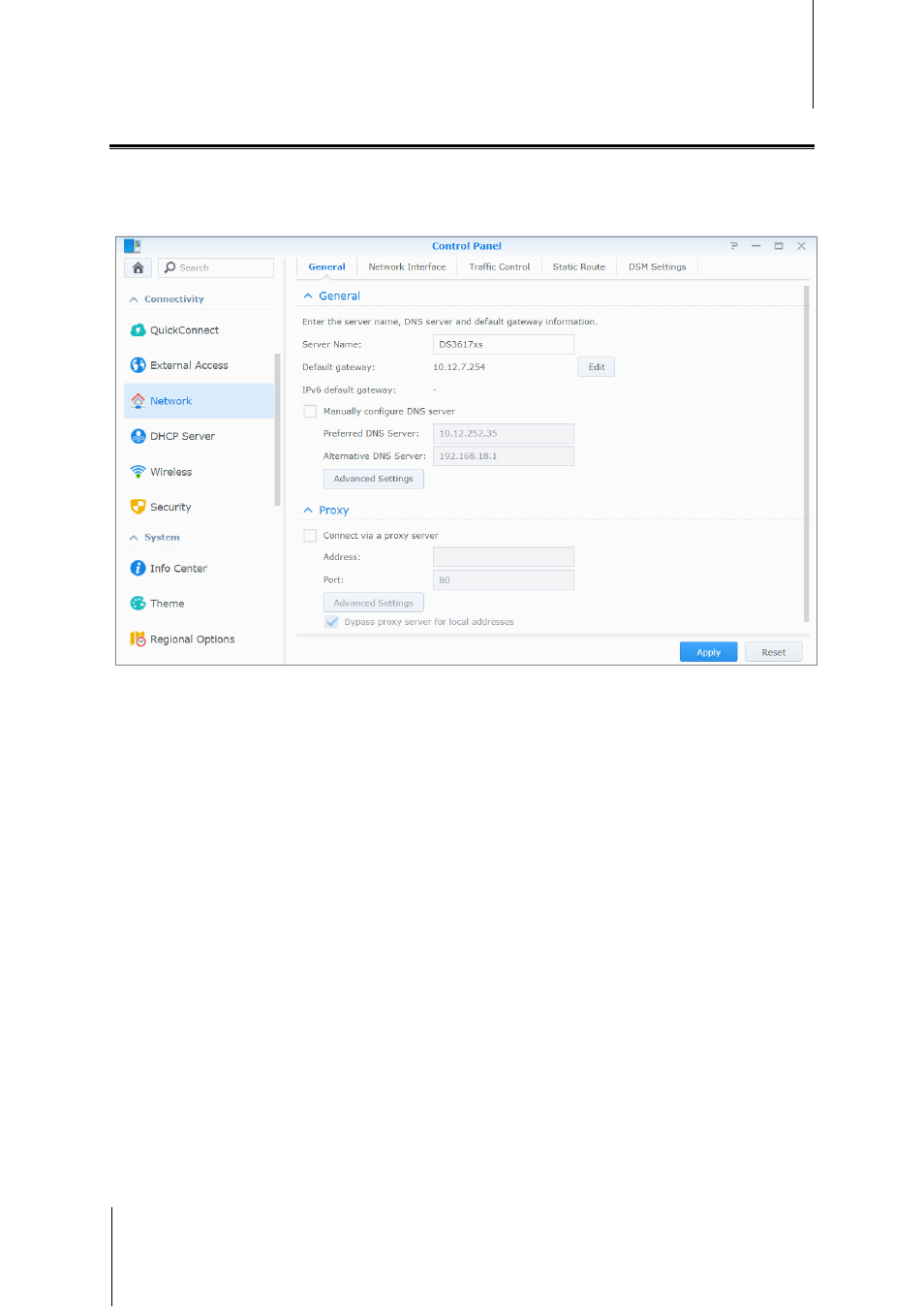
Task: Click the "IPv6 default gateway:" label
Action: click(x=349, y=389)
